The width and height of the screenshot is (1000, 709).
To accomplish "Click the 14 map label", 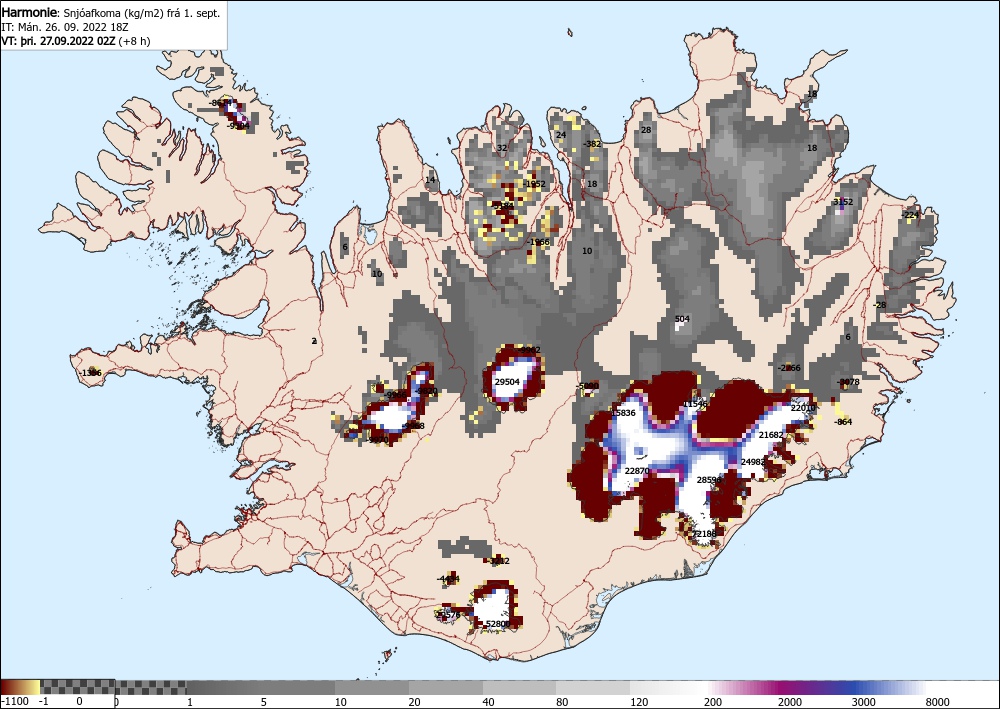I will [430, 180].
